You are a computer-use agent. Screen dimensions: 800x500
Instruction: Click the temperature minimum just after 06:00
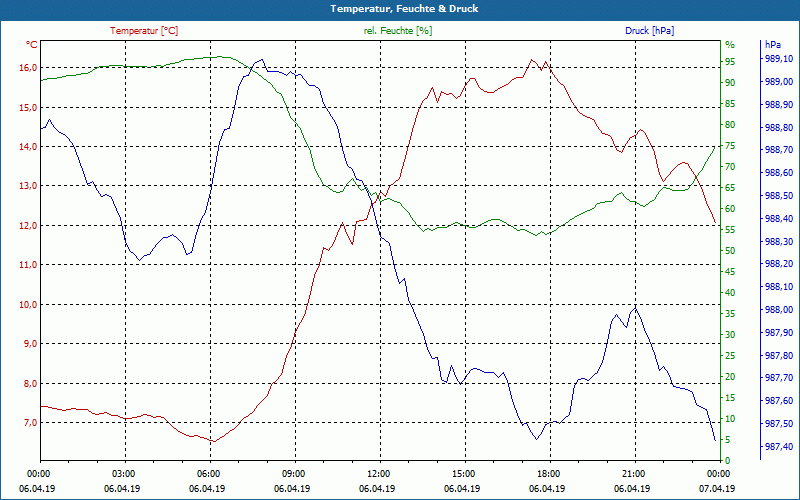coord(215,441)
